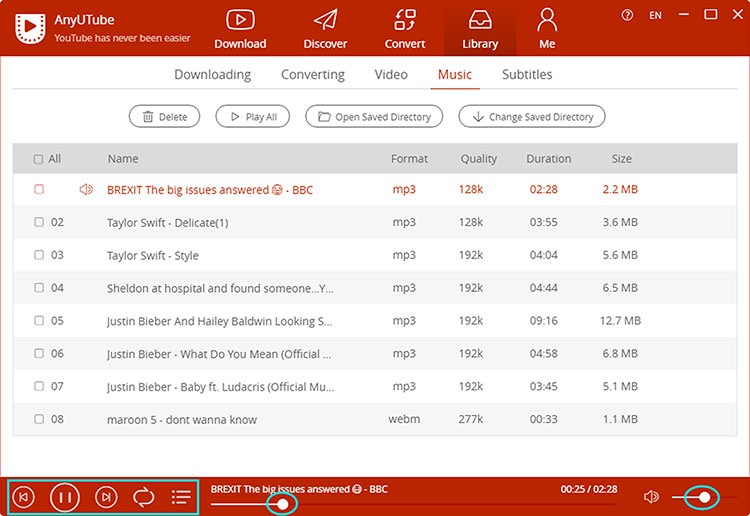The width and height of the screenshot is (750, 516).
Task: Select 'Justin Bieber - What Do You Mean' row
Action: pos(375,353)
